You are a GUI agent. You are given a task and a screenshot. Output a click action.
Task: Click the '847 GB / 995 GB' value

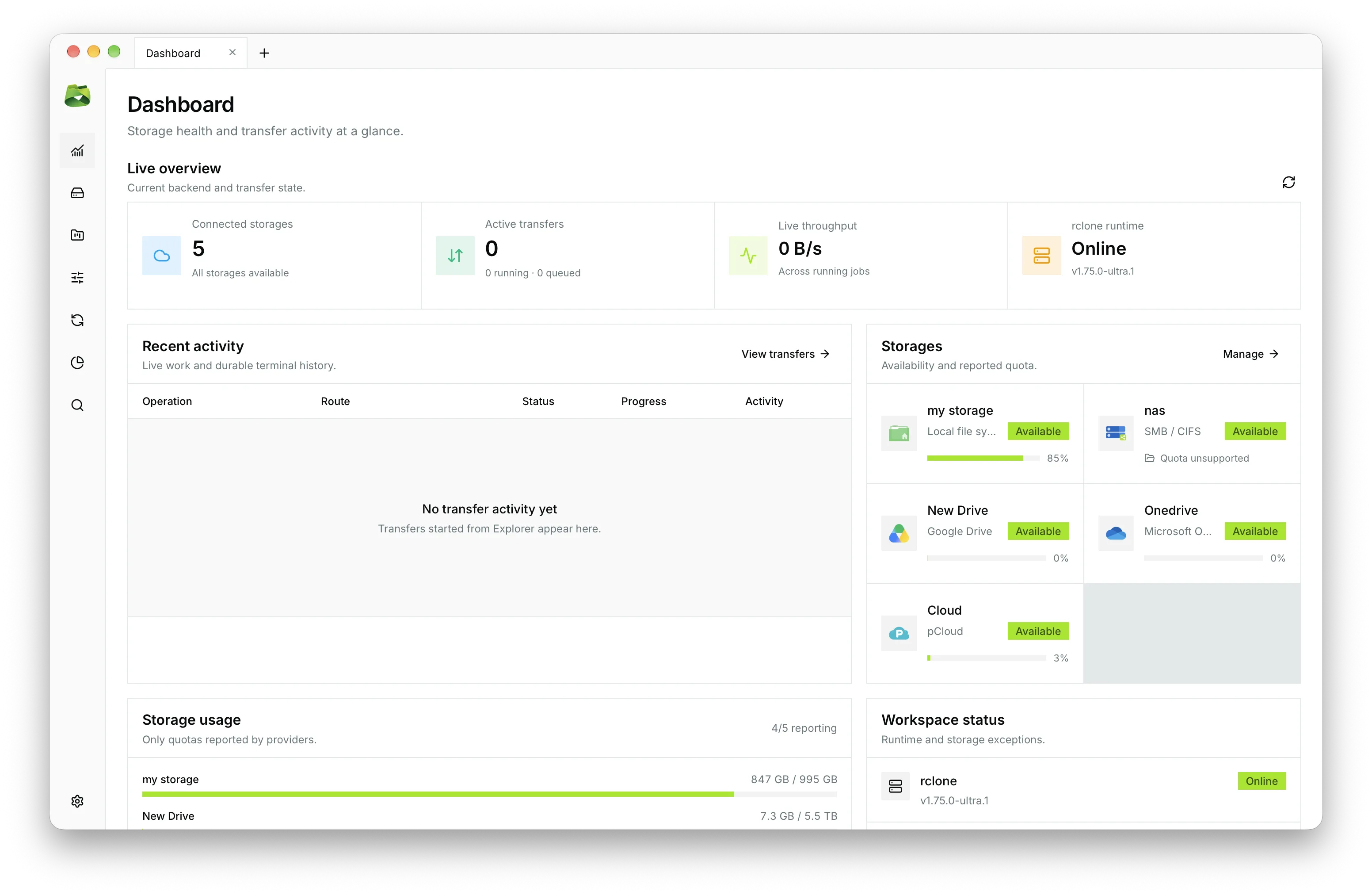click(794, 779)
